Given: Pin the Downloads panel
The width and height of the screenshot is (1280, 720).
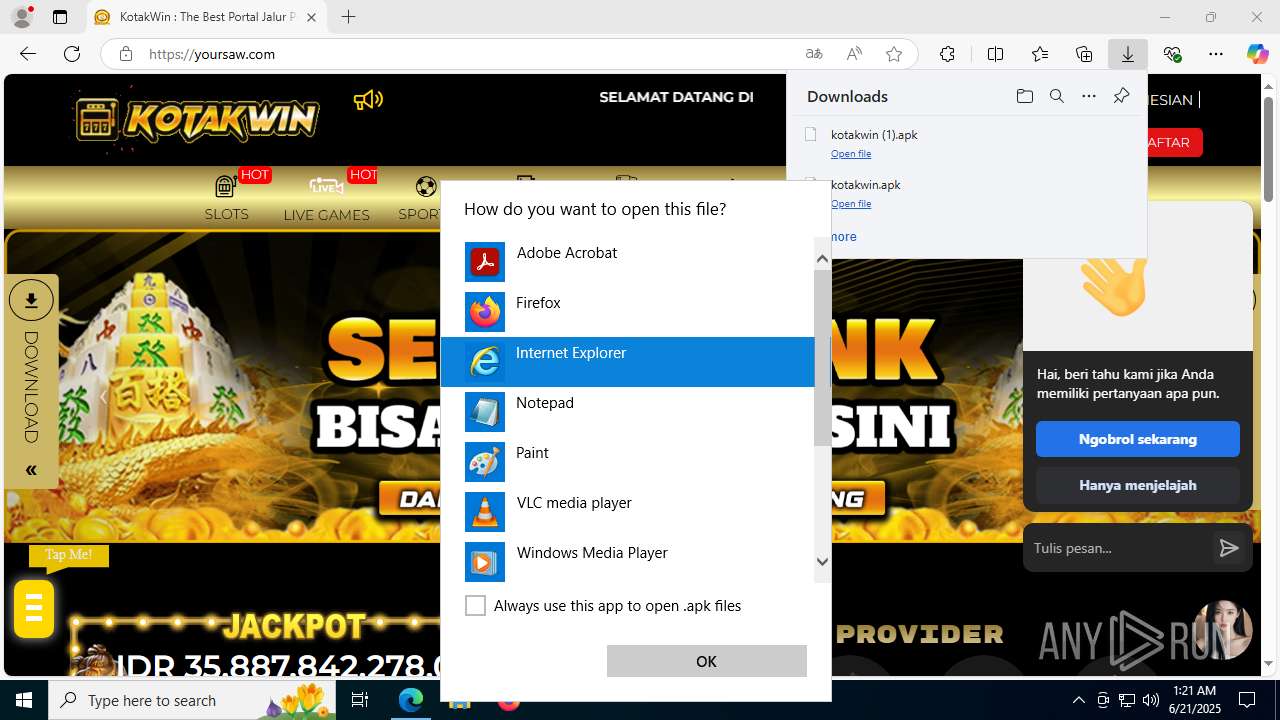Looking at the screenshot, I should (x=1121, y=96).
